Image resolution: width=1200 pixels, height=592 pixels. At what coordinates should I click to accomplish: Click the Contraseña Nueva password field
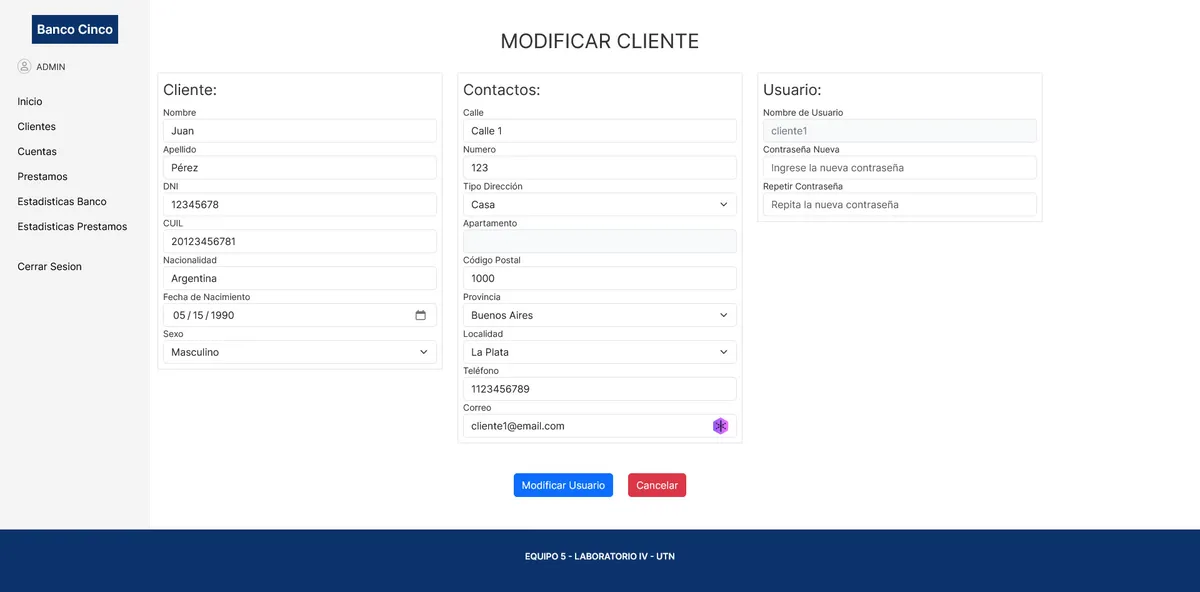899,168
